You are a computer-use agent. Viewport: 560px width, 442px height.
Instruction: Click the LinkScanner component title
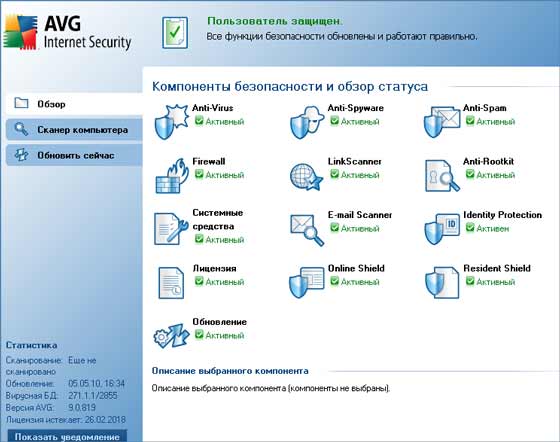(355, 161)
